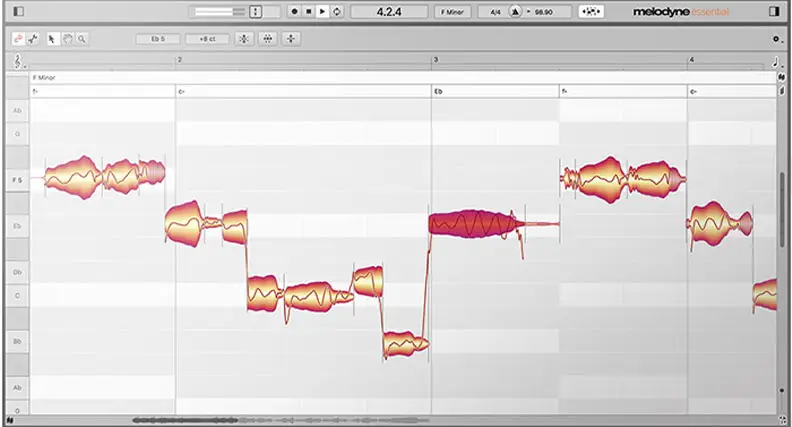
Task: Click the Eb key in pitch ruler
Action: [17, 226]
